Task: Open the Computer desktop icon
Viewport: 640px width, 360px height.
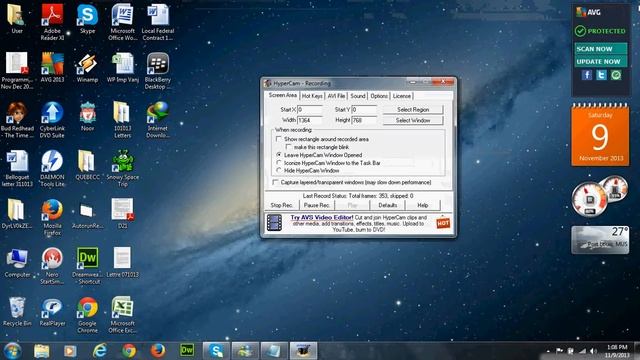Action: tap(17, 262)
